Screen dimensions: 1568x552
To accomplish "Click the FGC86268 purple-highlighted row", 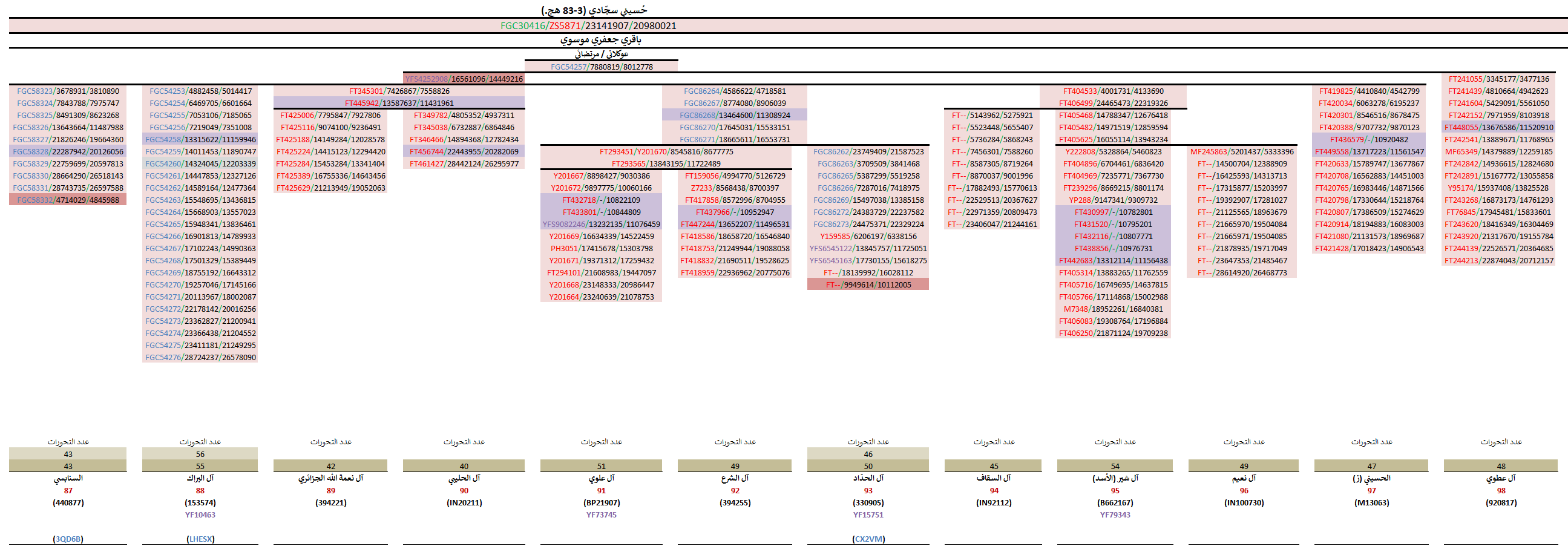I will point(734,115).
